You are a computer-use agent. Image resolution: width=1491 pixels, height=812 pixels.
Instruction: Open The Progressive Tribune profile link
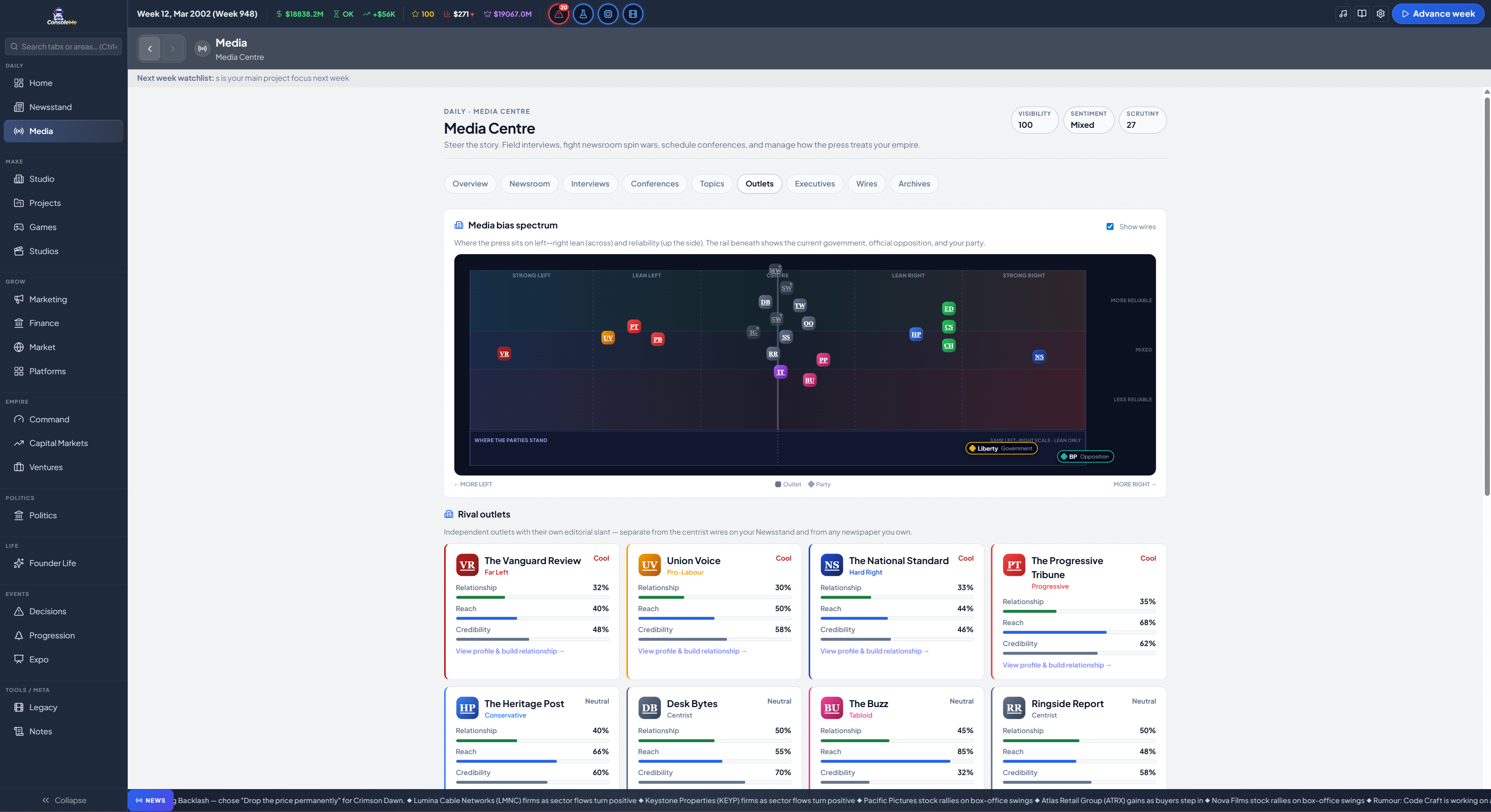click(x=1056, y=665)
